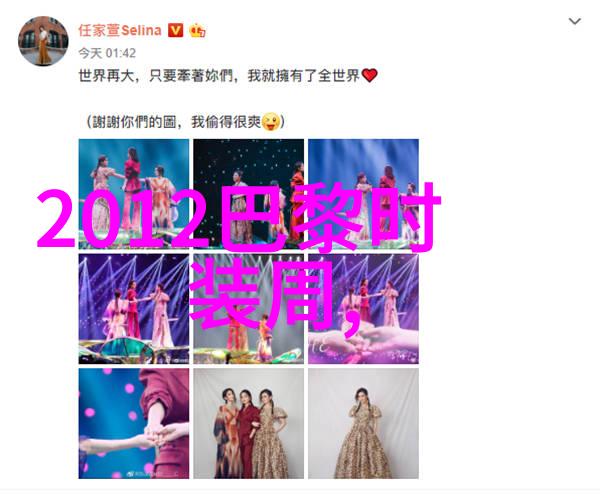Open center photo of the image grid
The height and width of the screenshot is (494, 600).
(x=249, y=309)
